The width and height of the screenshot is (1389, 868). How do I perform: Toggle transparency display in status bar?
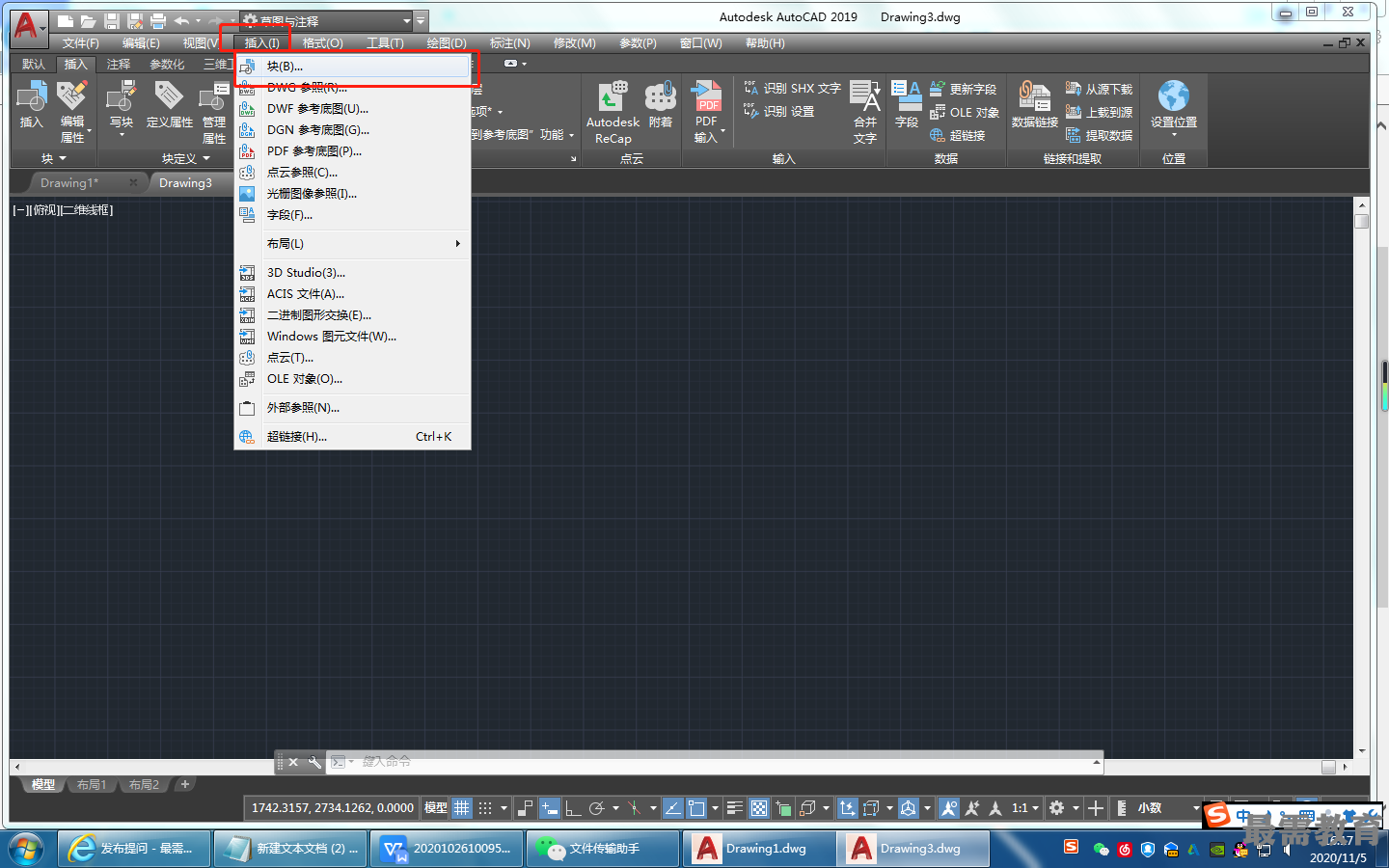click(x=759, y=808)
